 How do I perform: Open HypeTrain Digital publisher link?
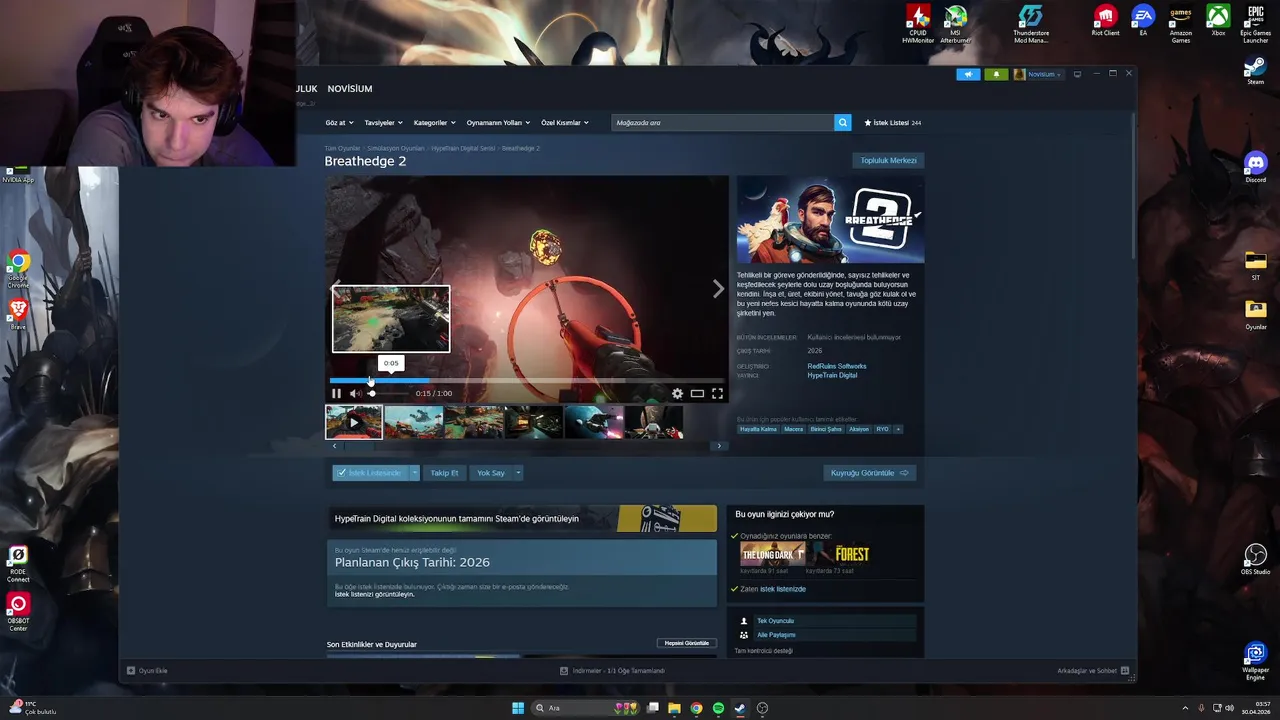pyautogui.click(x=832, y=375)
